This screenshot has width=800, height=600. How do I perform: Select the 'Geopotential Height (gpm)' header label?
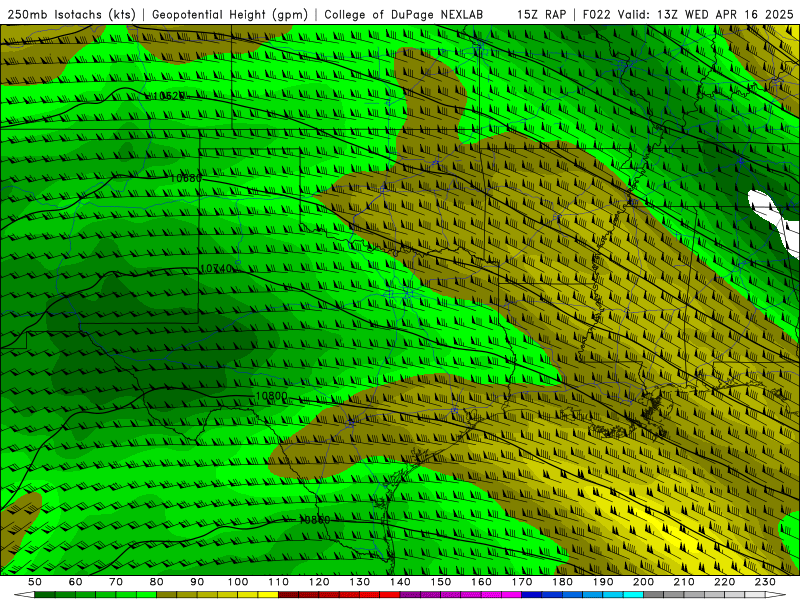coord(230,15)
